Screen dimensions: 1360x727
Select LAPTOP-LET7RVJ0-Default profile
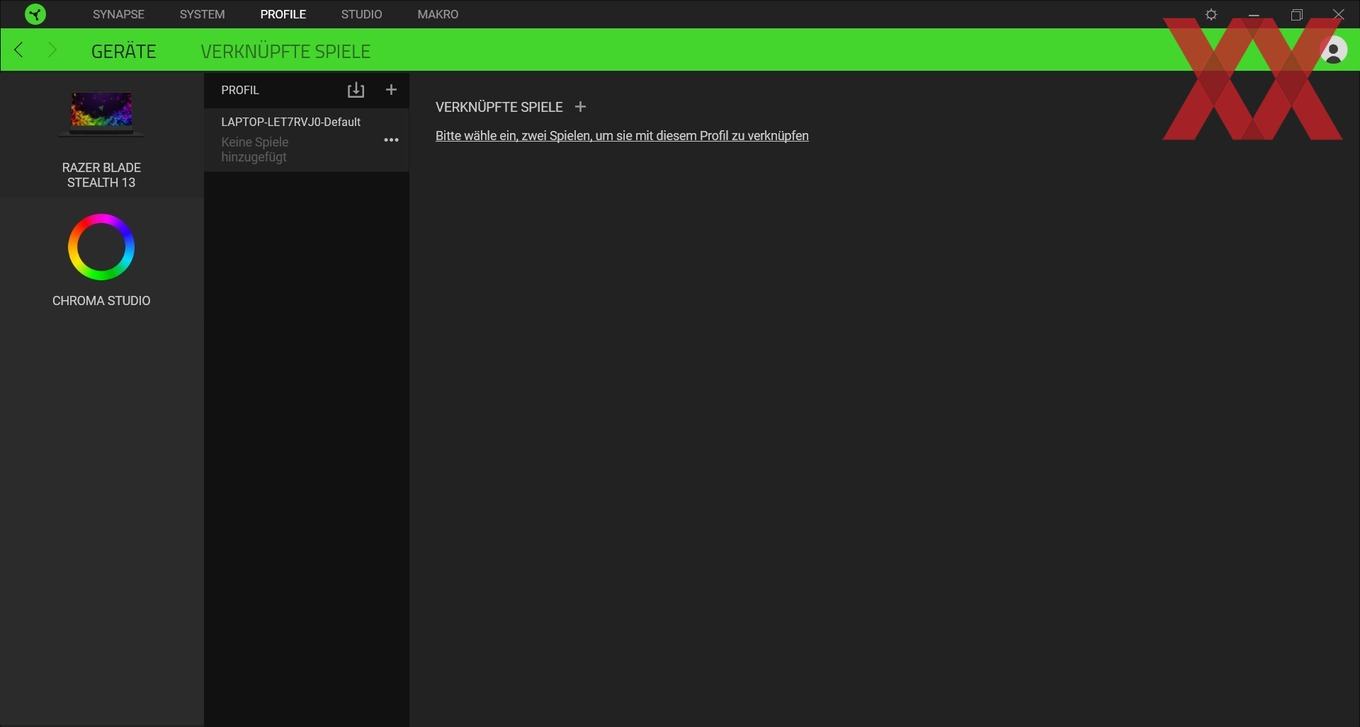306,139
